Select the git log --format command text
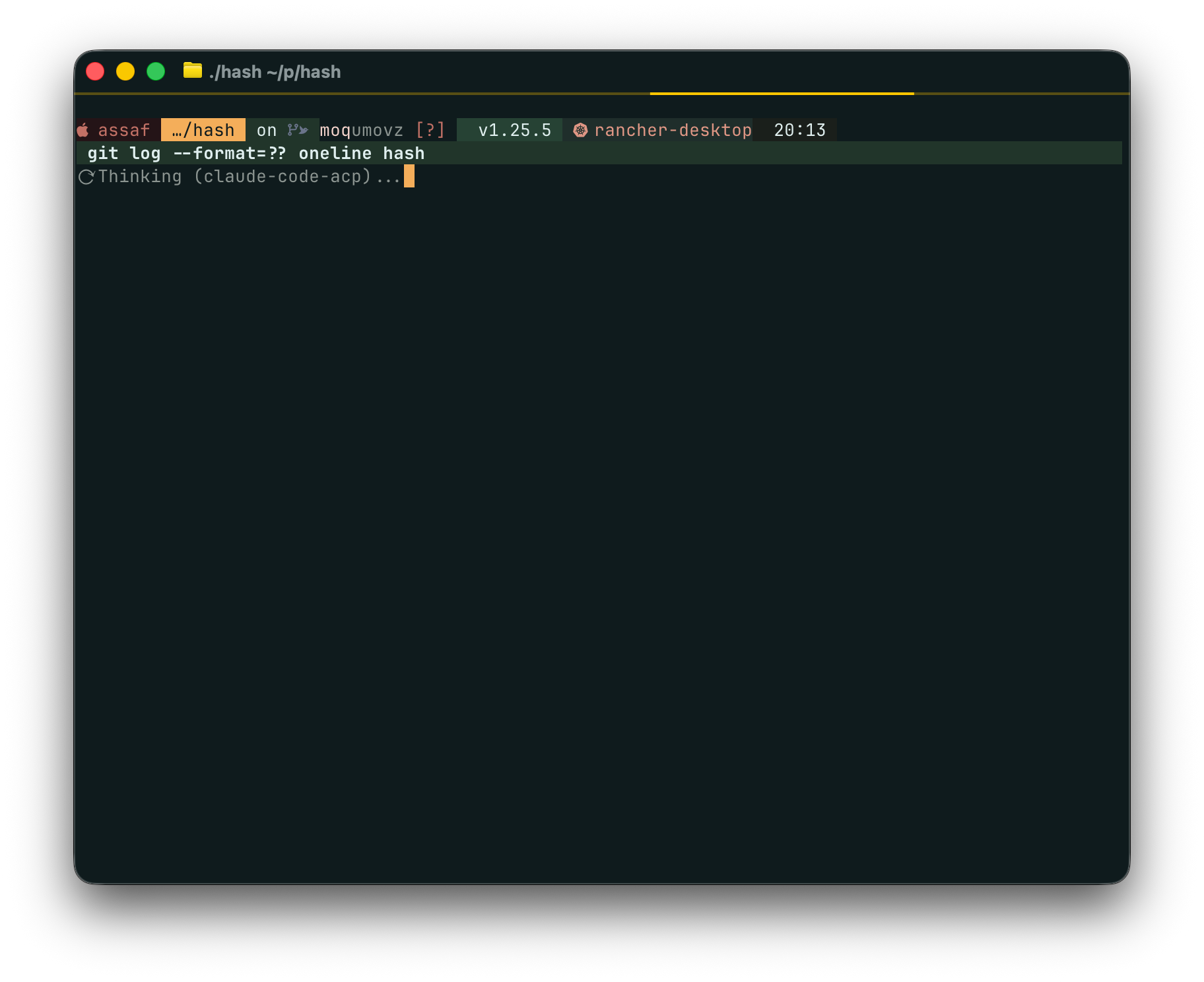 point(187,153)
